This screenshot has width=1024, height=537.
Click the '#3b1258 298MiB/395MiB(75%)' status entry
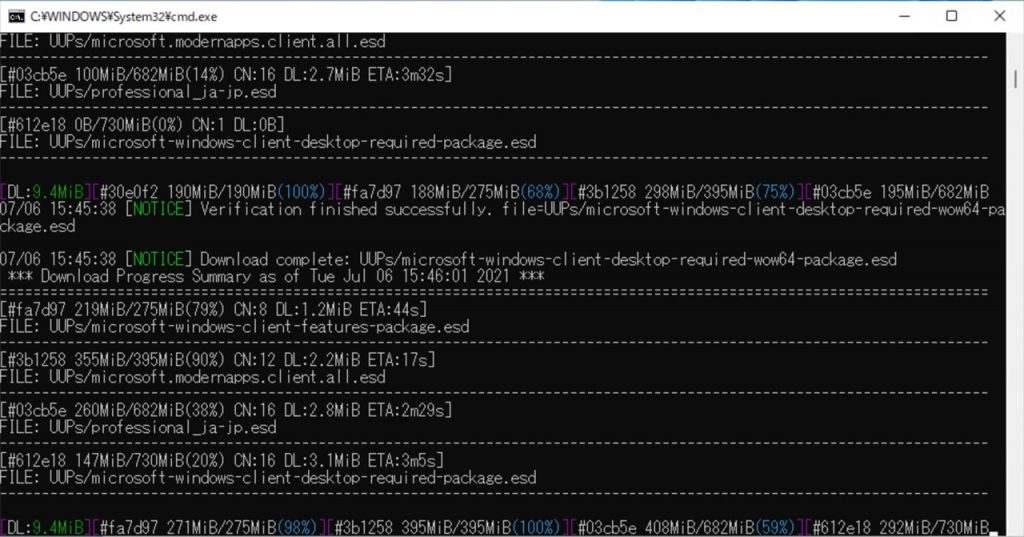click(x=686, y=192)
